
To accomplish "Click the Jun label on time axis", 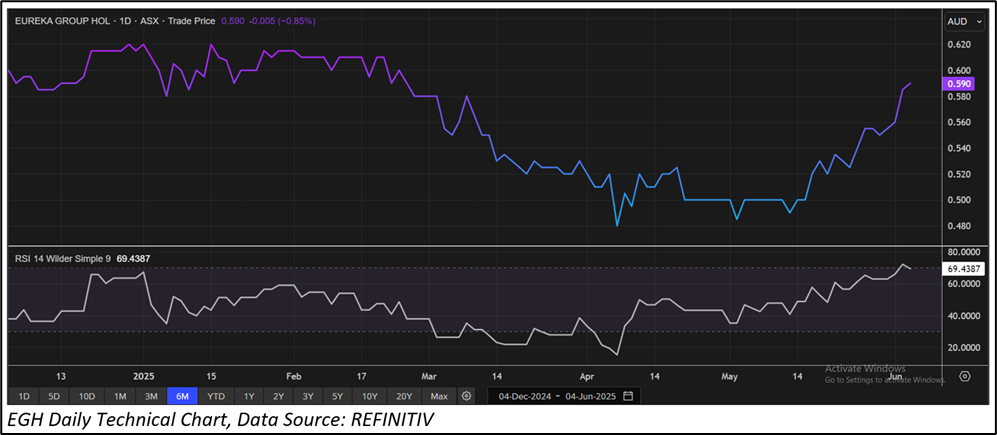I will click(895, 376).
